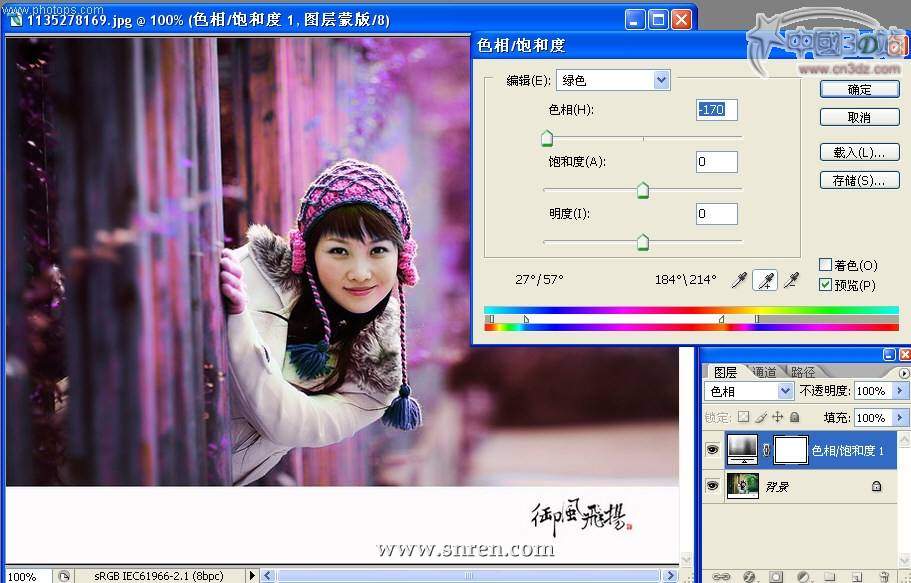Open the status bar info arrow menu

[252, 576]
